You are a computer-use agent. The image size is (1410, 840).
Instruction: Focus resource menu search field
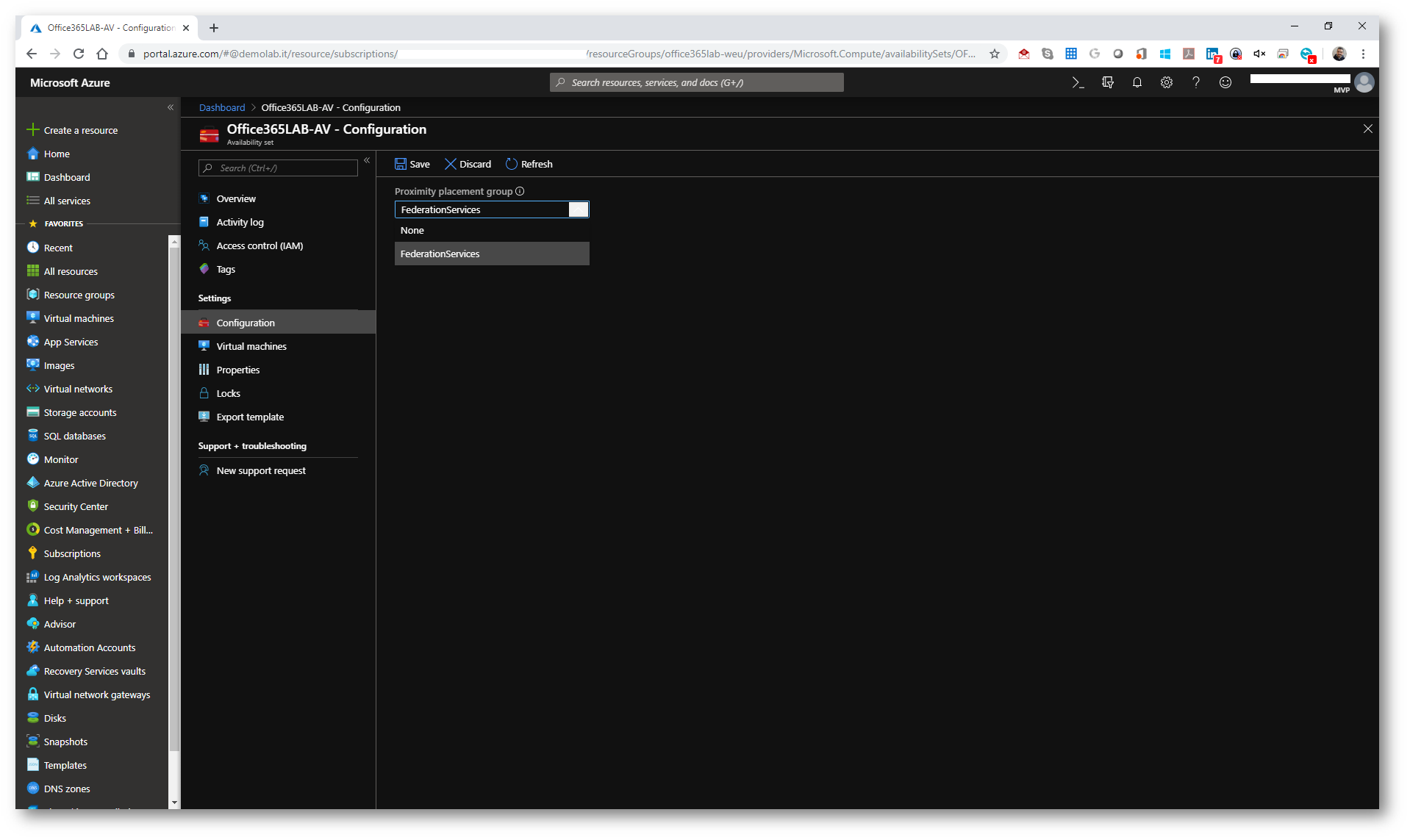coord(278,168)
